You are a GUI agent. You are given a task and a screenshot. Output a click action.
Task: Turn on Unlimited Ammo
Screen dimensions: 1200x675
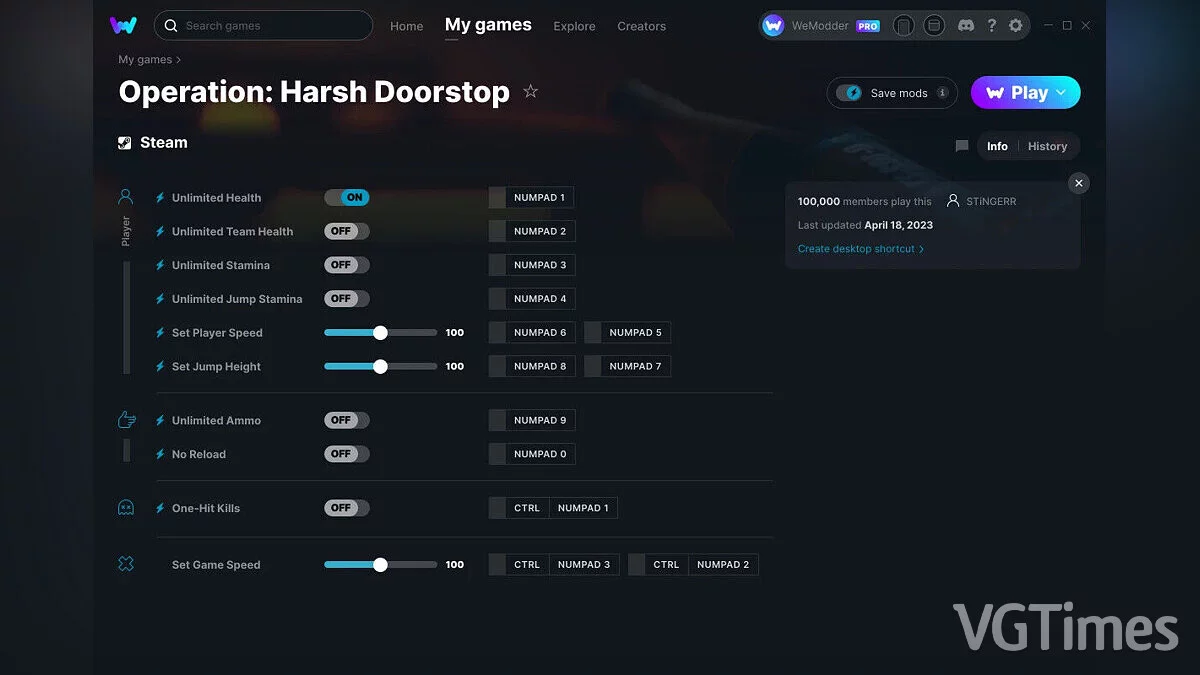[346, 420]
